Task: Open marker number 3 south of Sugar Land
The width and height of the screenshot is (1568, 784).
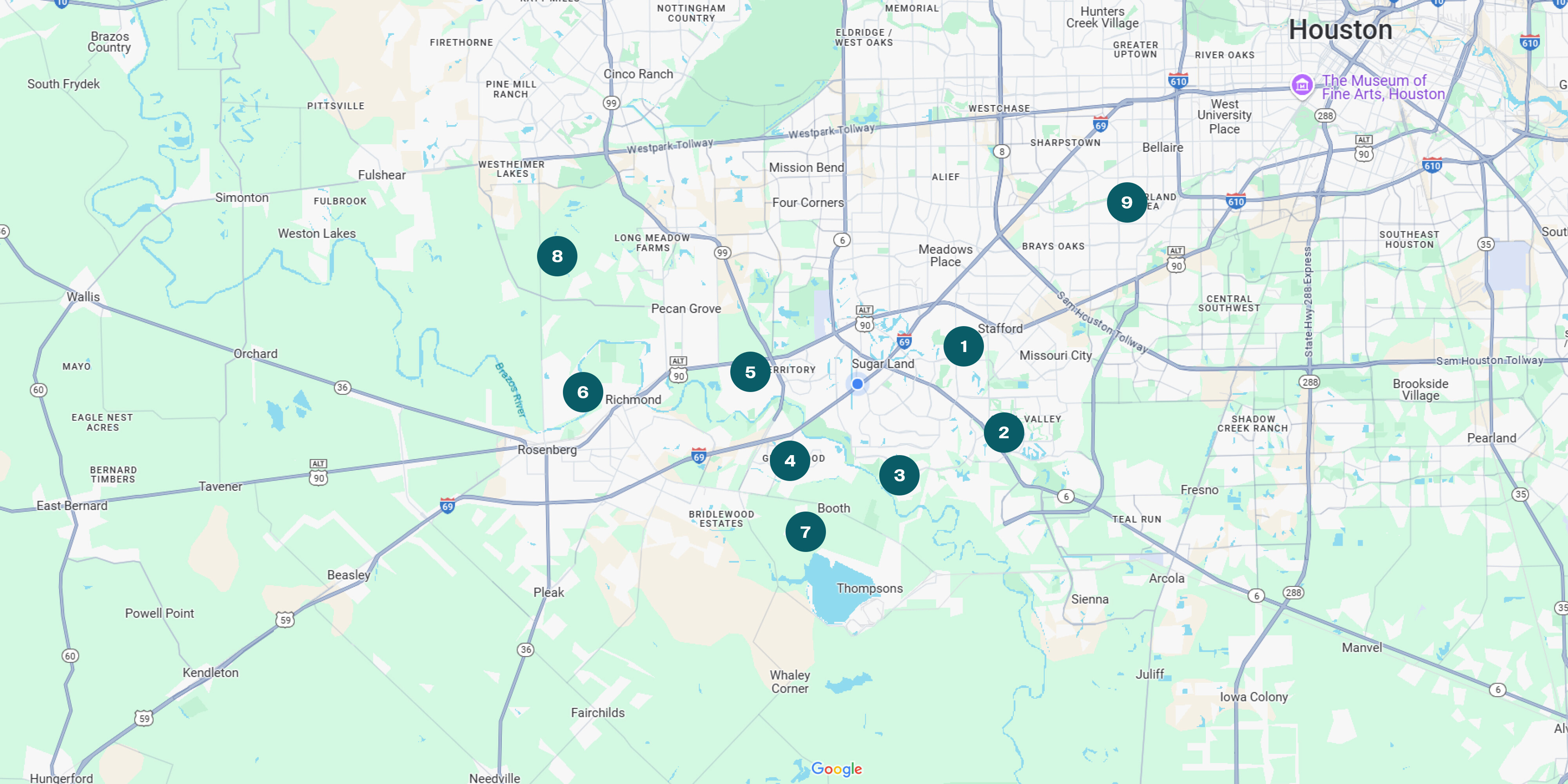Action: tap(899, 475)
